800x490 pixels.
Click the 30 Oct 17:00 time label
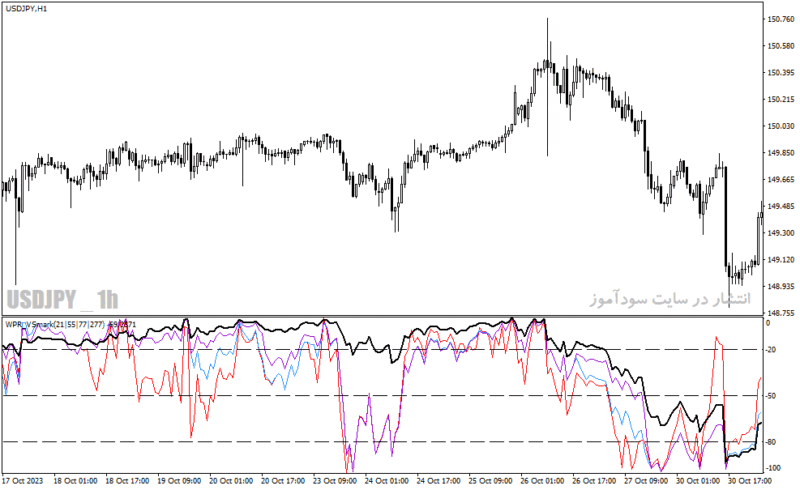[x=750, y=481]
